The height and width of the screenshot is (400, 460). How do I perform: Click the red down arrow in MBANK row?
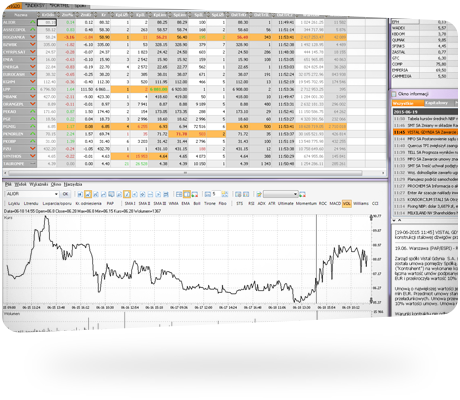[x=33, y=96]
